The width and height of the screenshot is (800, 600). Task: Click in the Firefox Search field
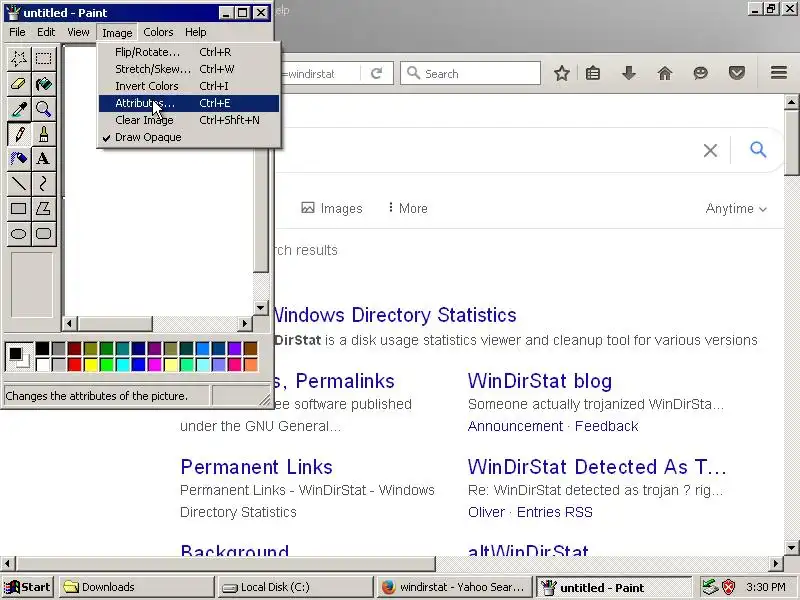(x=470, y=73)
